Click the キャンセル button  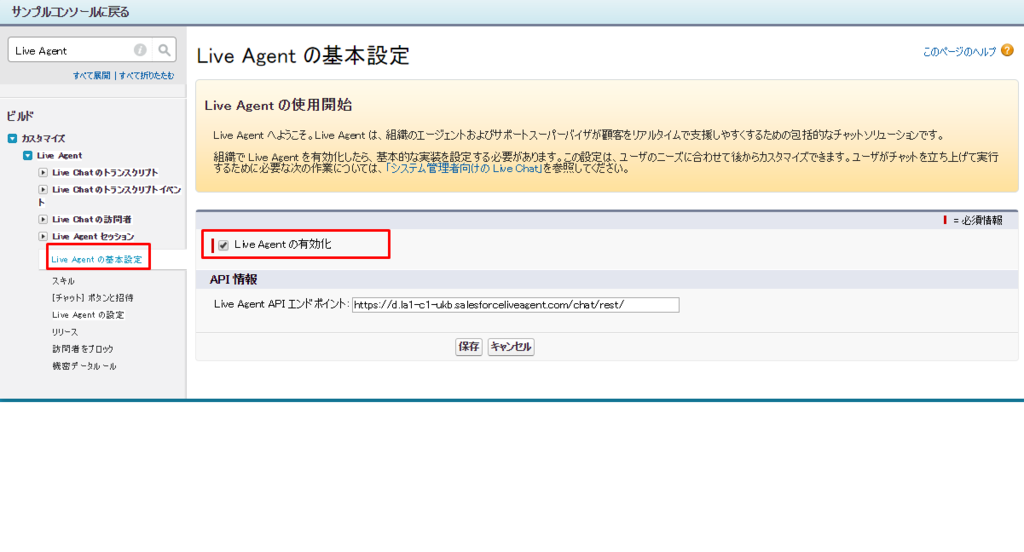511,346
